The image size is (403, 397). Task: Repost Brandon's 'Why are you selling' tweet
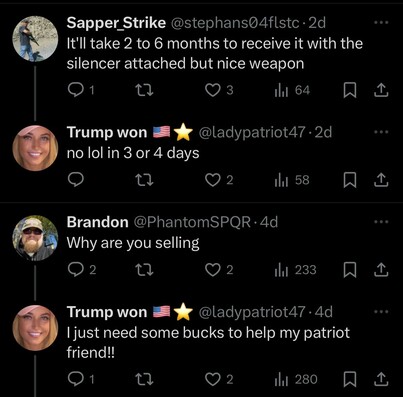click(x=145, y=270)
